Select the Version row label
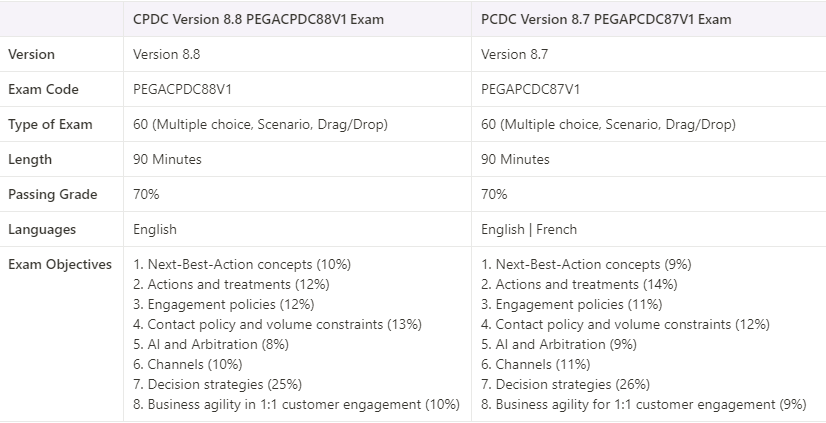The height and width of the screenshot is (423, 826). tap(31, 54)
